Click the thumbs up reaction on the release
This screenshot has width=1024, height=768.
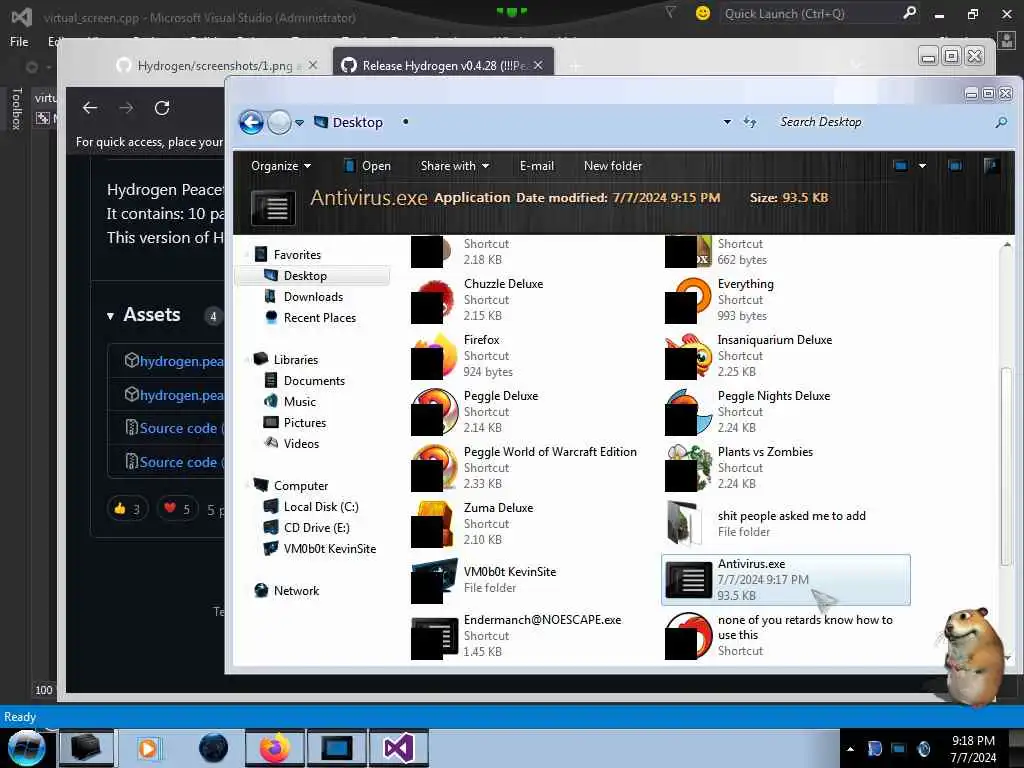pos(127,509)
